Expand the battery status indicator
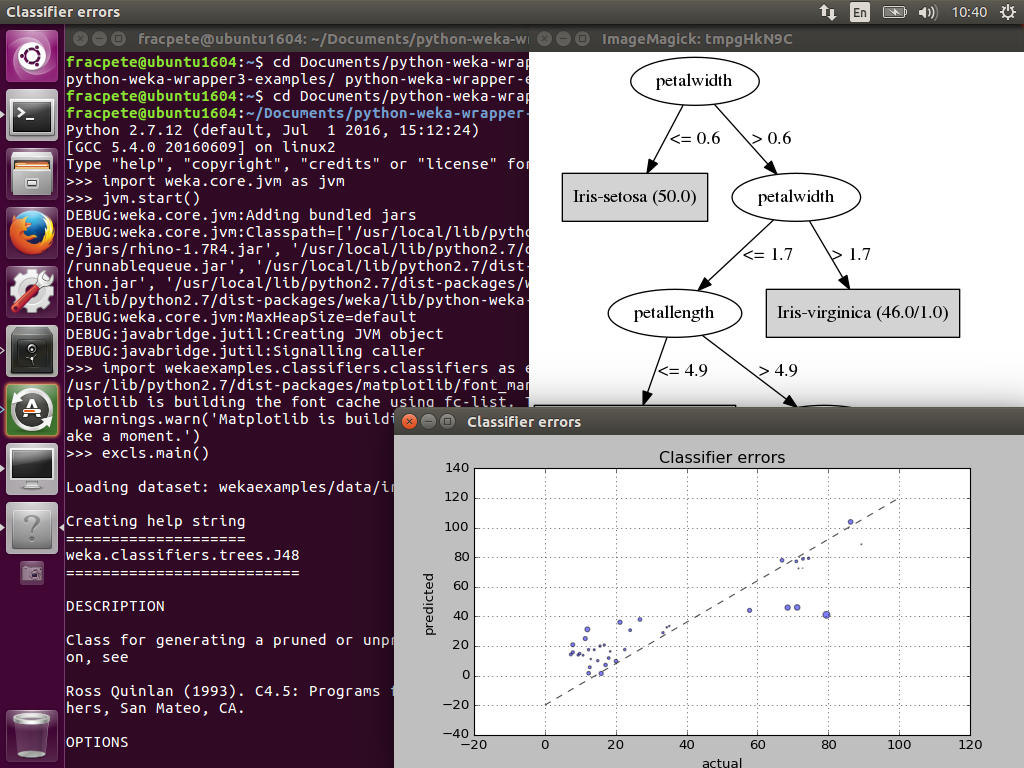Image resolution: width=1024 pixels, height=768 pixels. coord(894,12)
